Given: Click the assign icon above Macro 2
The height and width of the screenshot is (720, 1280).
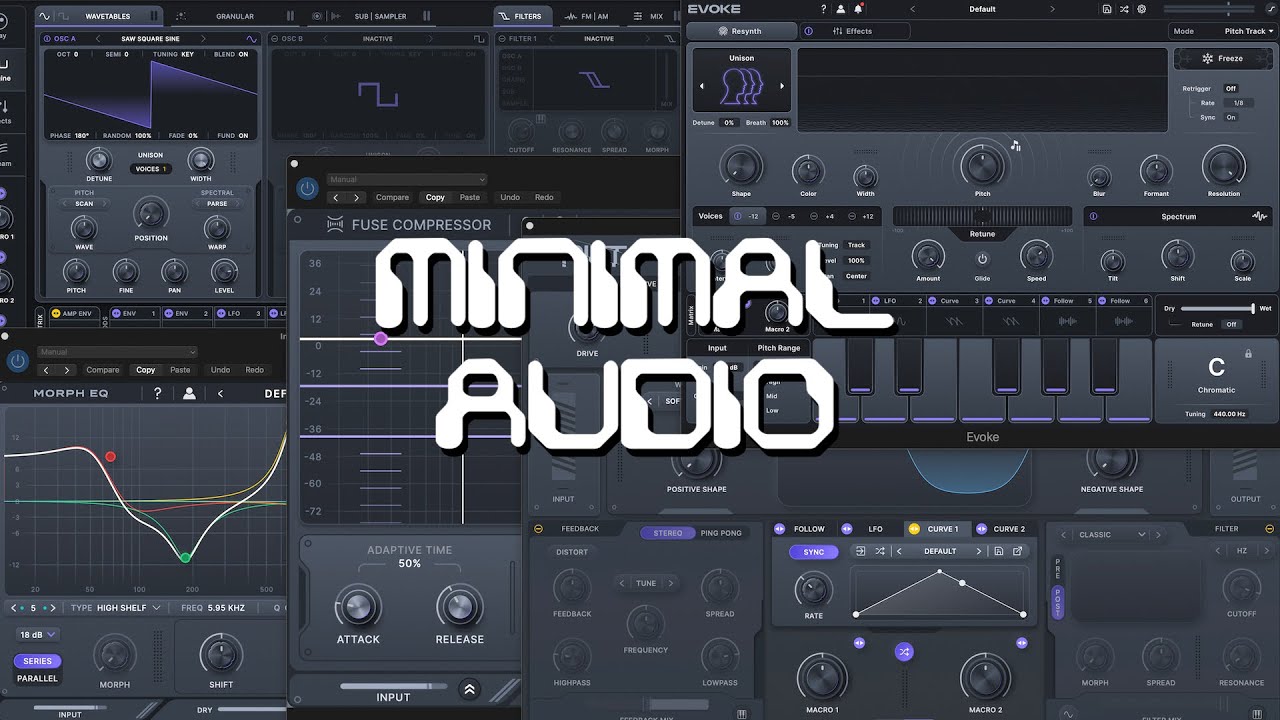Looking at the screenshot, I should click(1021, 643).
